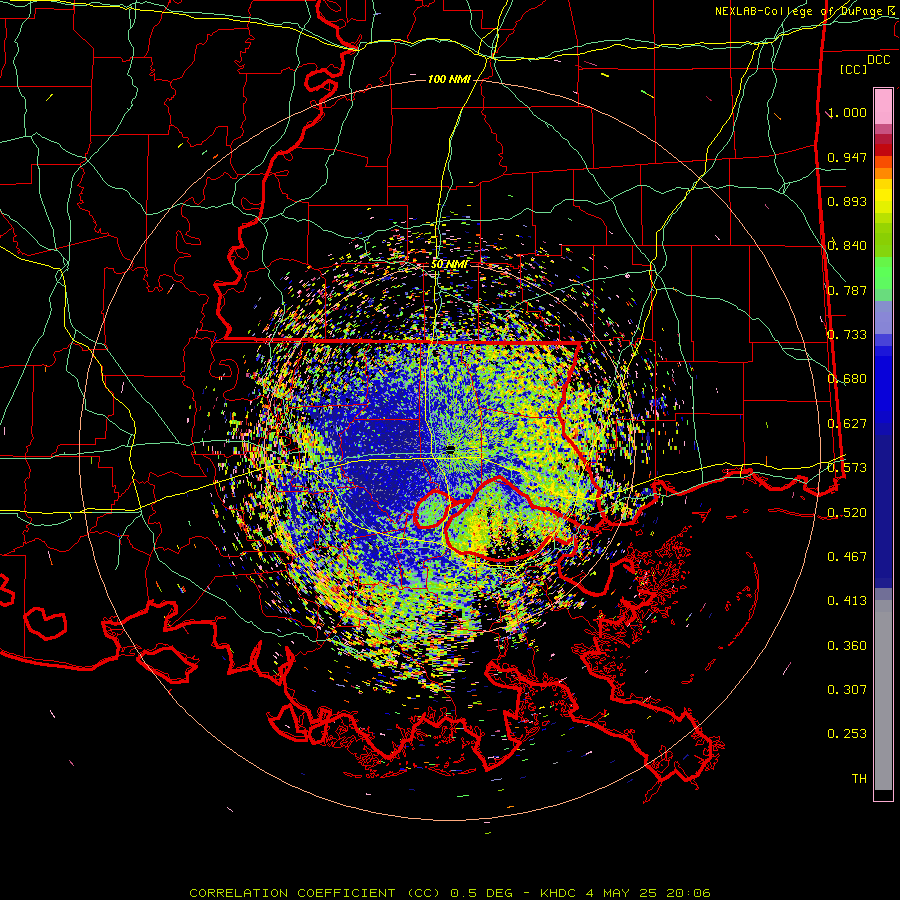Viewport: 900px width, 900px height.
Task: Select the 0.360 scale value
Action: tap(847, 646)
